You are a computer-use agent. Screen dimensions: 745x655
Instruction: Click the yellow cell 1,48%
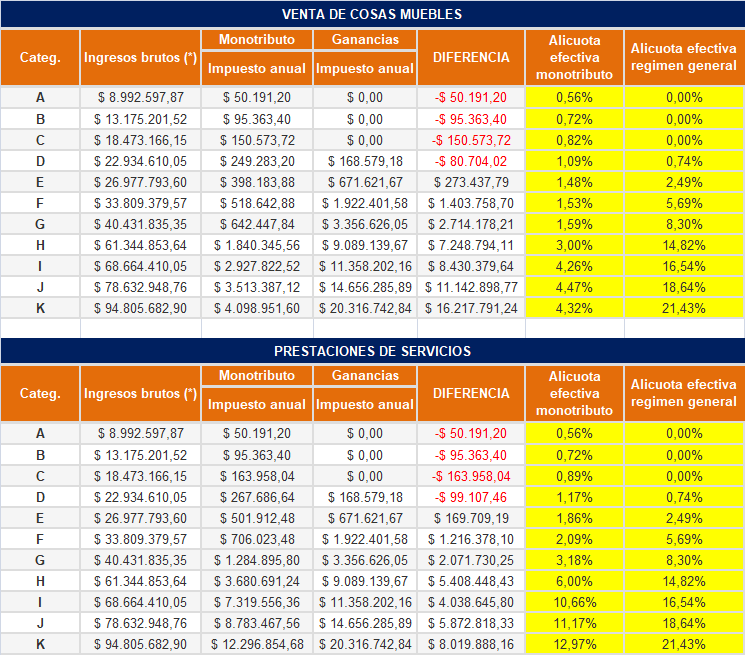[574, 182]
